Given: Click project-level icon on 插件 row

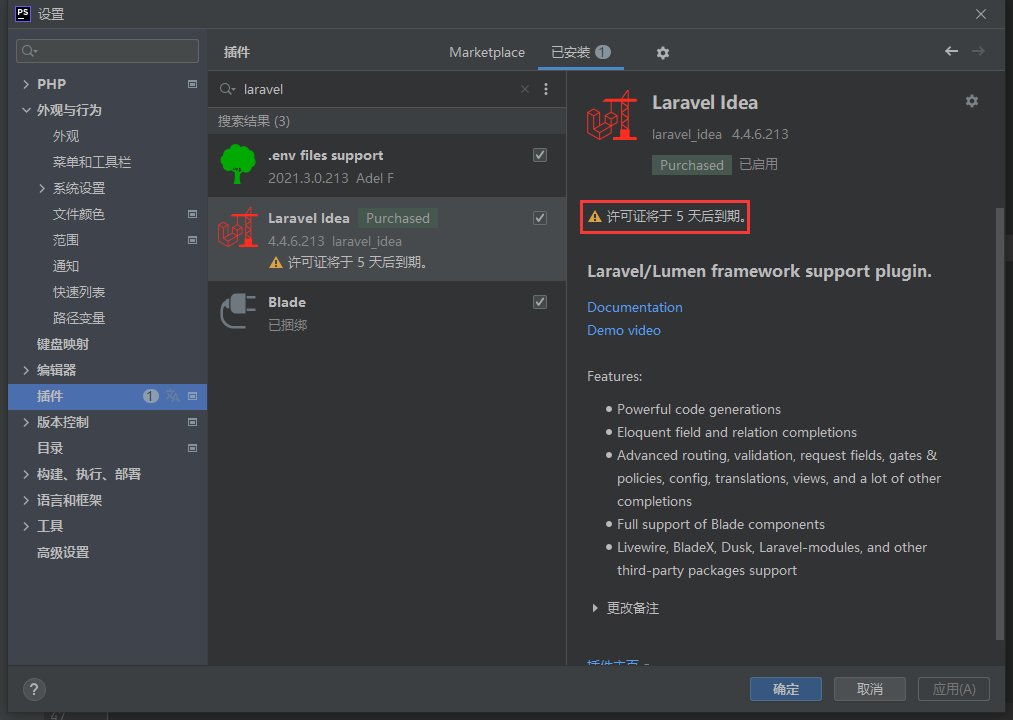Looking at the screenshot, I should click(x=192, y=396).
